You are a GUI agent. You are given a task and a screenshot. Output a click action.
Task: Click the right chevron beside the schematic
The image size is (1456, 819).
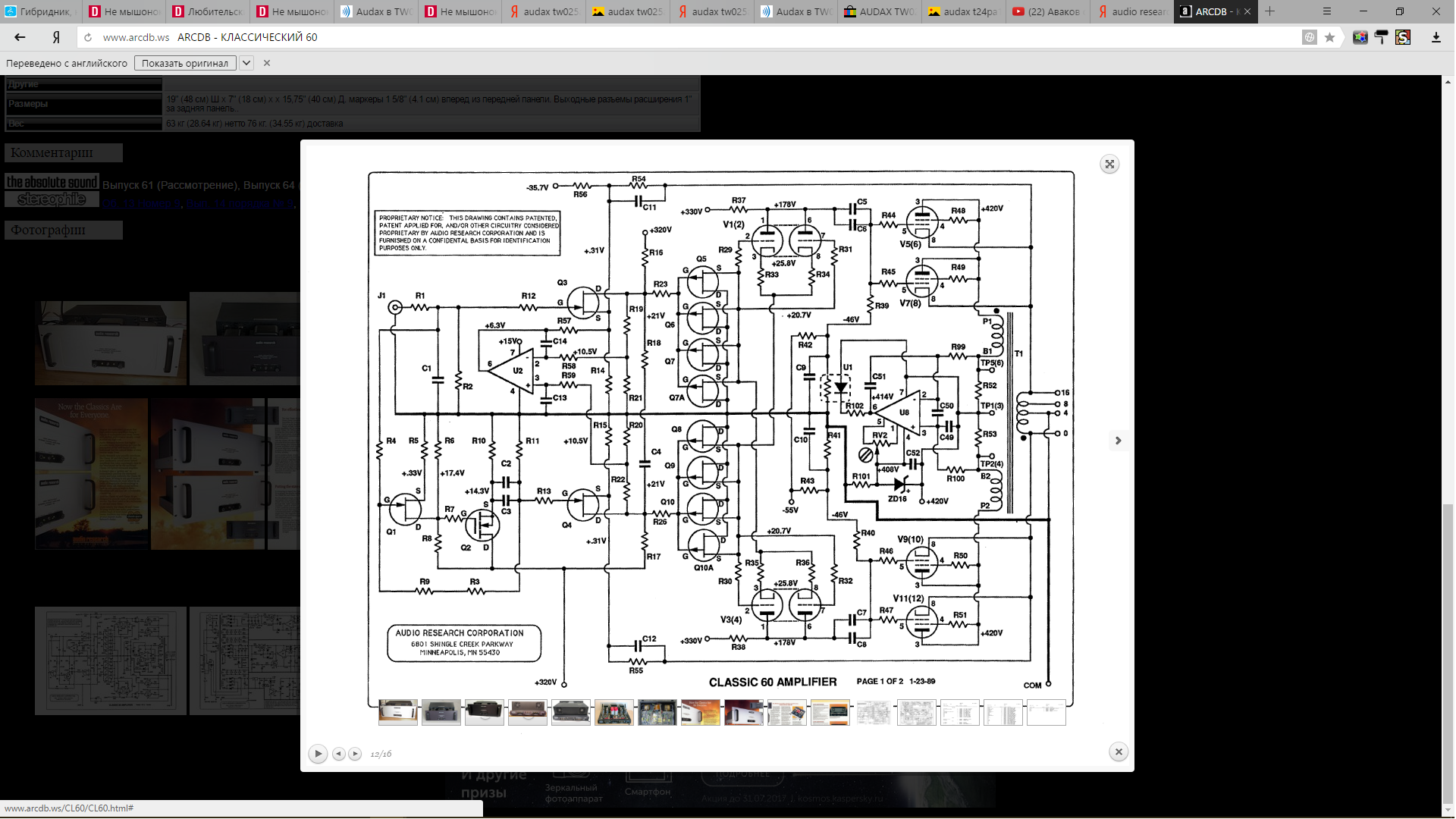click(1118, 441)
